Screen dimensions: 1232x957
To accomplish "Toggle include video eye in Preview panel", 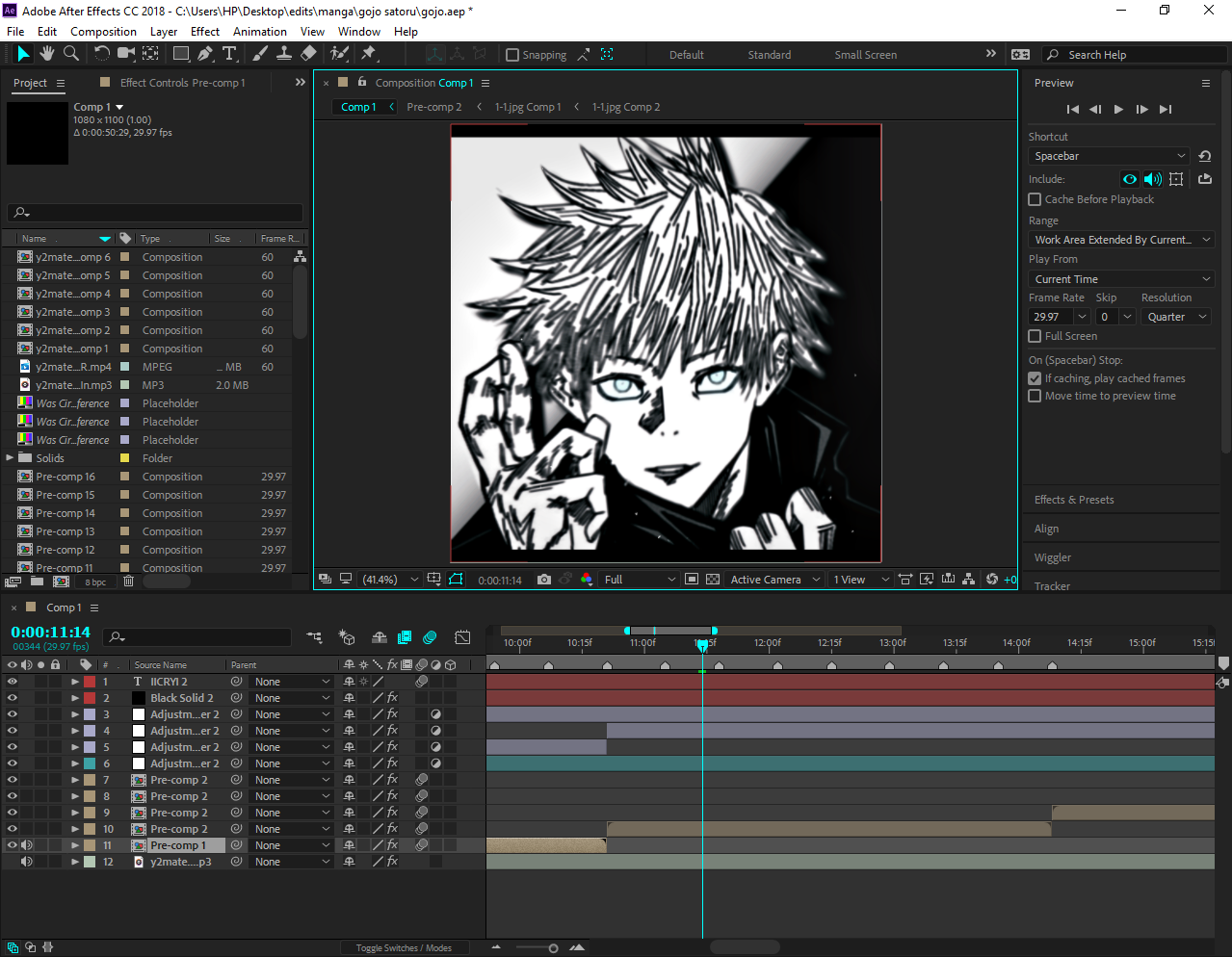I will [x=1130, y=179].
